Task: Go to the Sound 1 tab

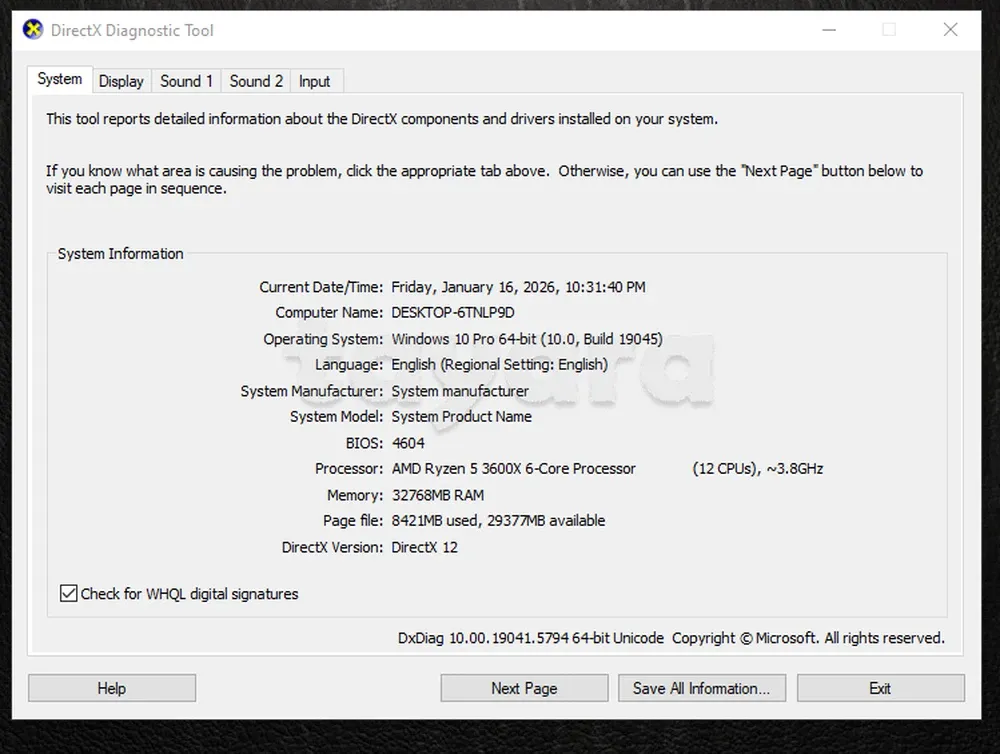Action: (x=186, y=81)
